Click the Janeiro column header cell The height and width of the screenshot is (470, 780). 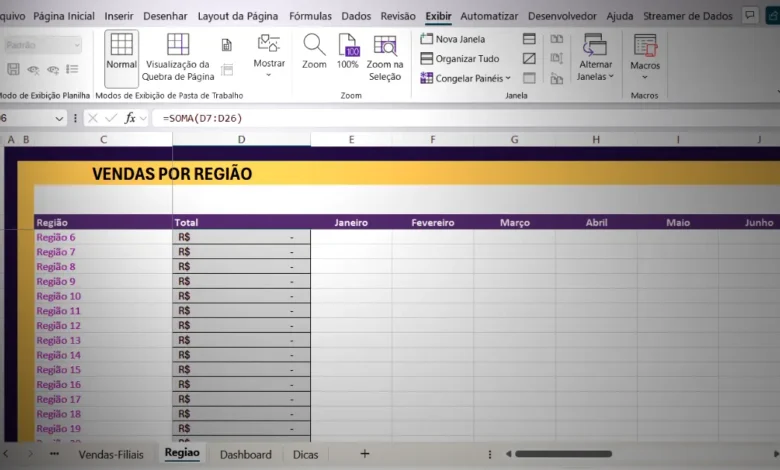coord(351,222)
